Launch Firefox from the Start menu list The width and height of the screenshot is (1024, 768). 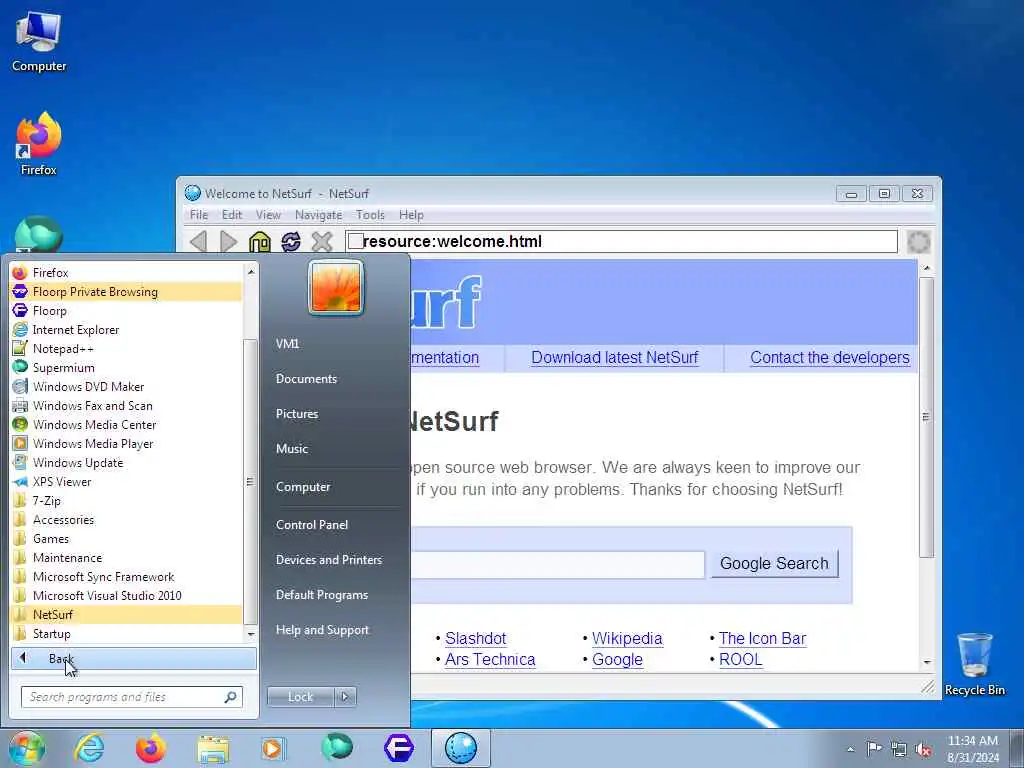126,272
